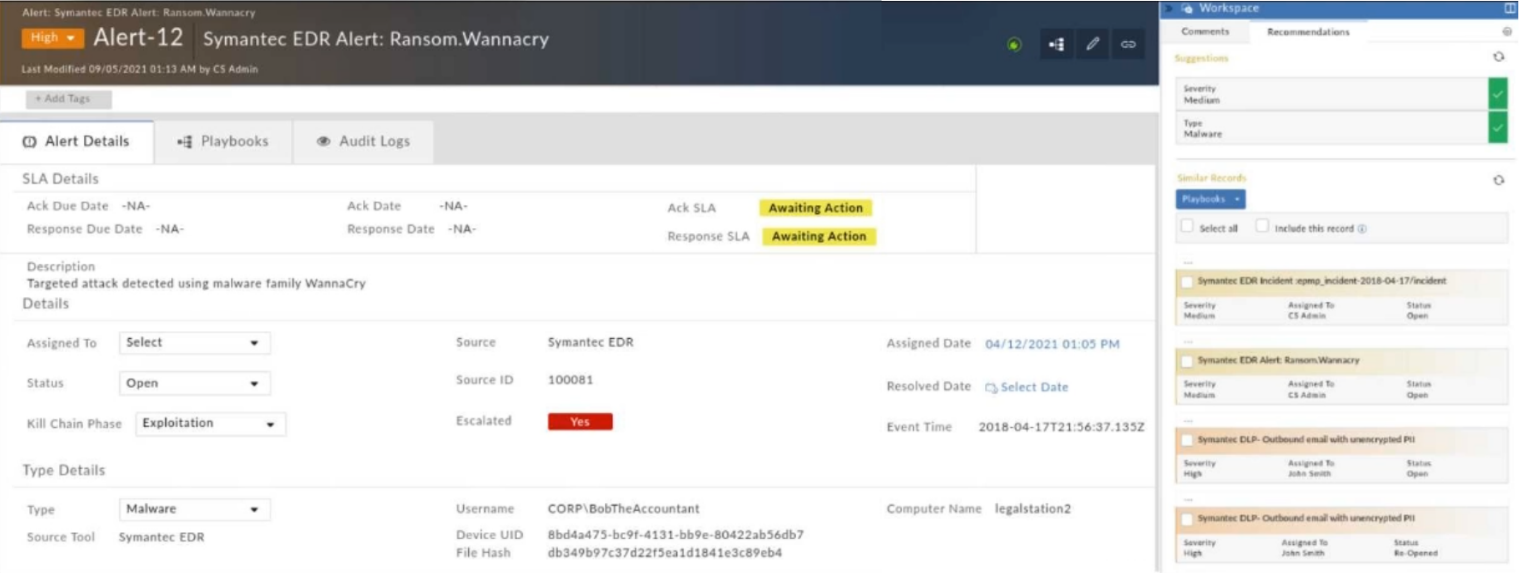Tick the Select all checkbox
The height and width of the screenshot is (573, 1520).
tap(1187, 227)
